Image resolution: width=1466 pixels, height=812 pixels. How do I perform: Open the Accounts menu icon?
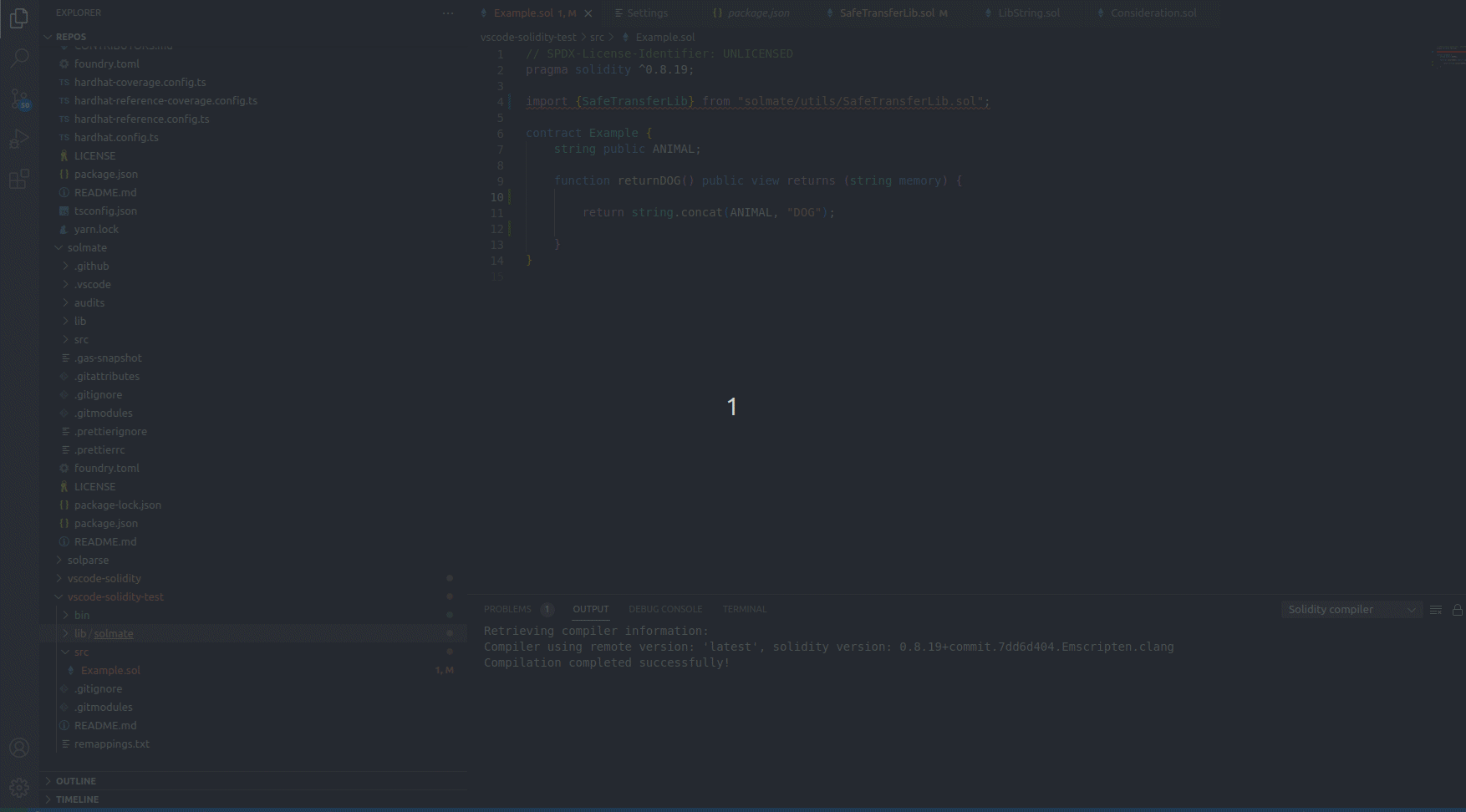click(18, 748)
